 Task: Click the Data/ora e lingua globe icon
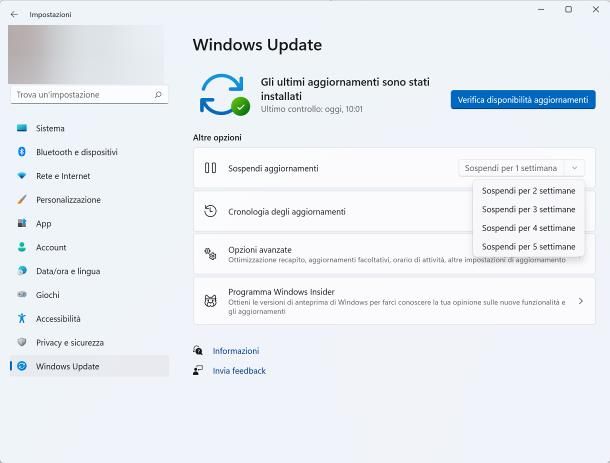22,271
